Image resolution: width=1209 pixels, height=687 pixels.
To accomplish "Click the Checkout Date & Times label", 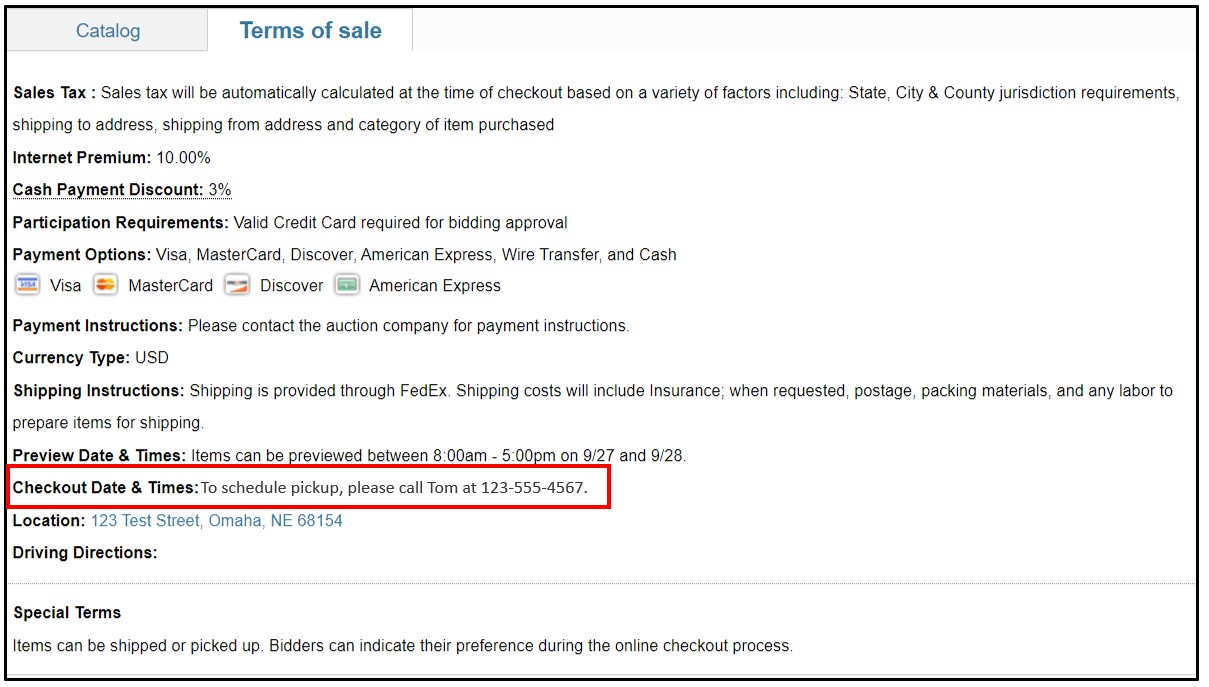I will (x=106, y=487).
